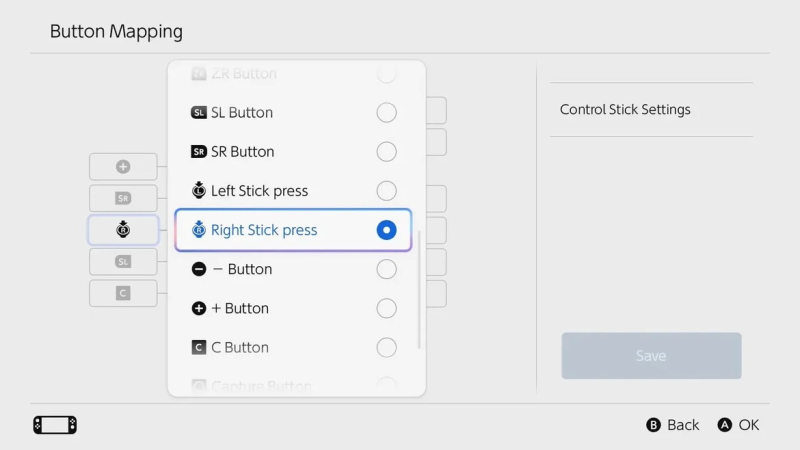800x450 pixels.
Task: Click the SR Button icon in list
Action: click(x=198, y=152)
